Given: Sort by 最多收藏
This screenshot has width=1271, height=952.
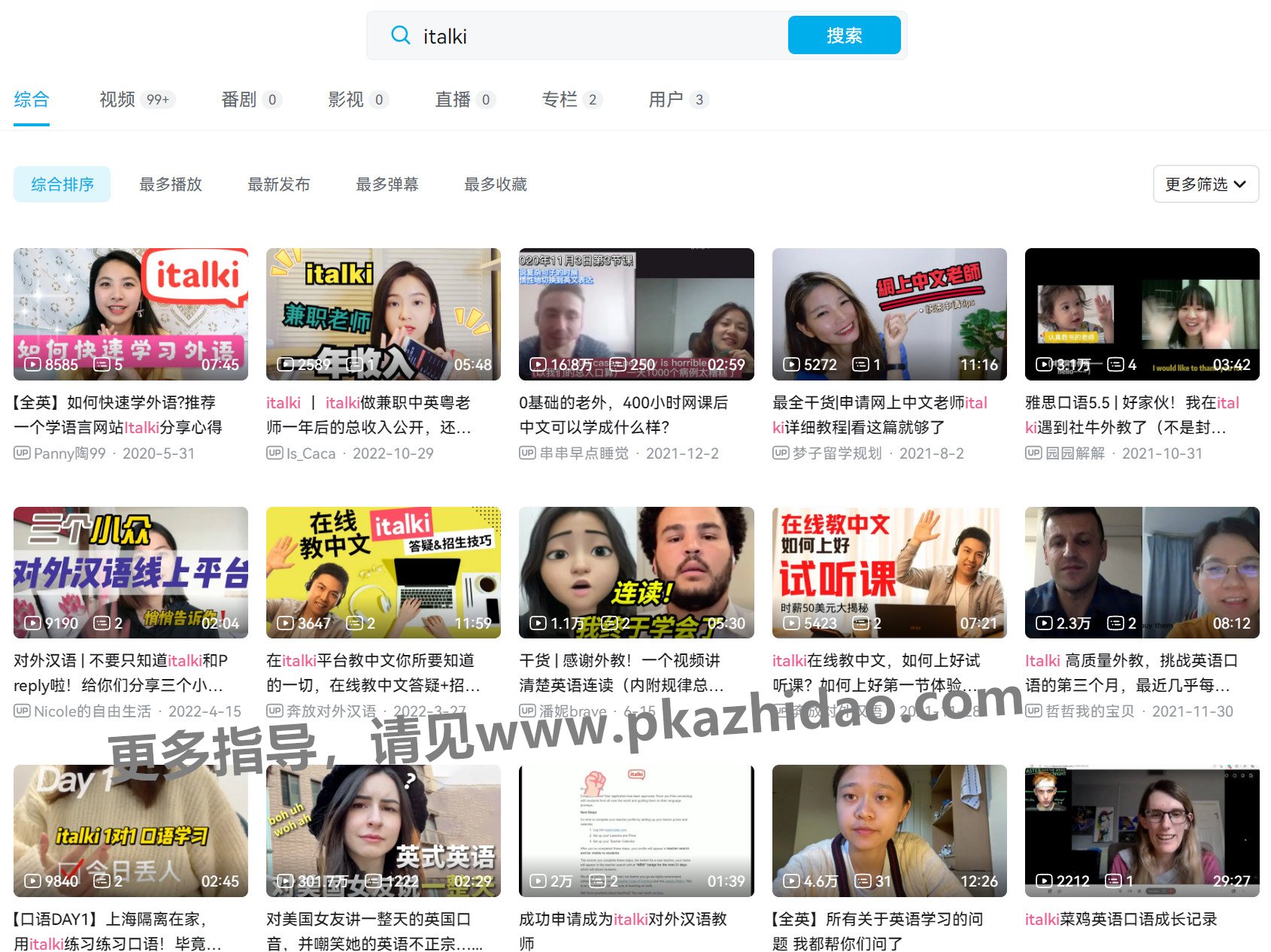Looking at the screenshot, I should 496,184.
